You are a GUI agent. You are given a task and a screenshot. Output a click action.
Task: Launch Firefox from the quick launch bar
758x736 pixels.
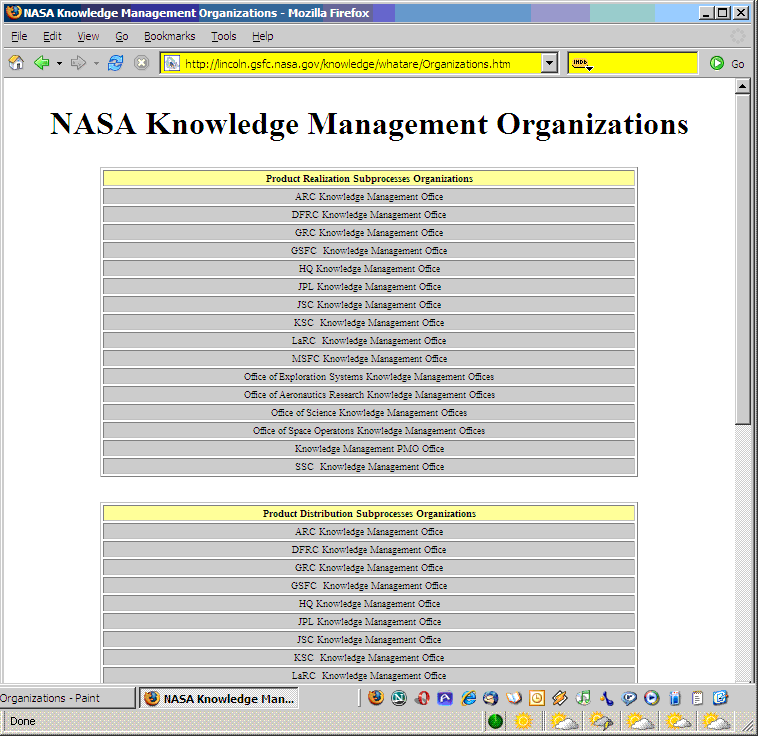click(x=376, y=698)
